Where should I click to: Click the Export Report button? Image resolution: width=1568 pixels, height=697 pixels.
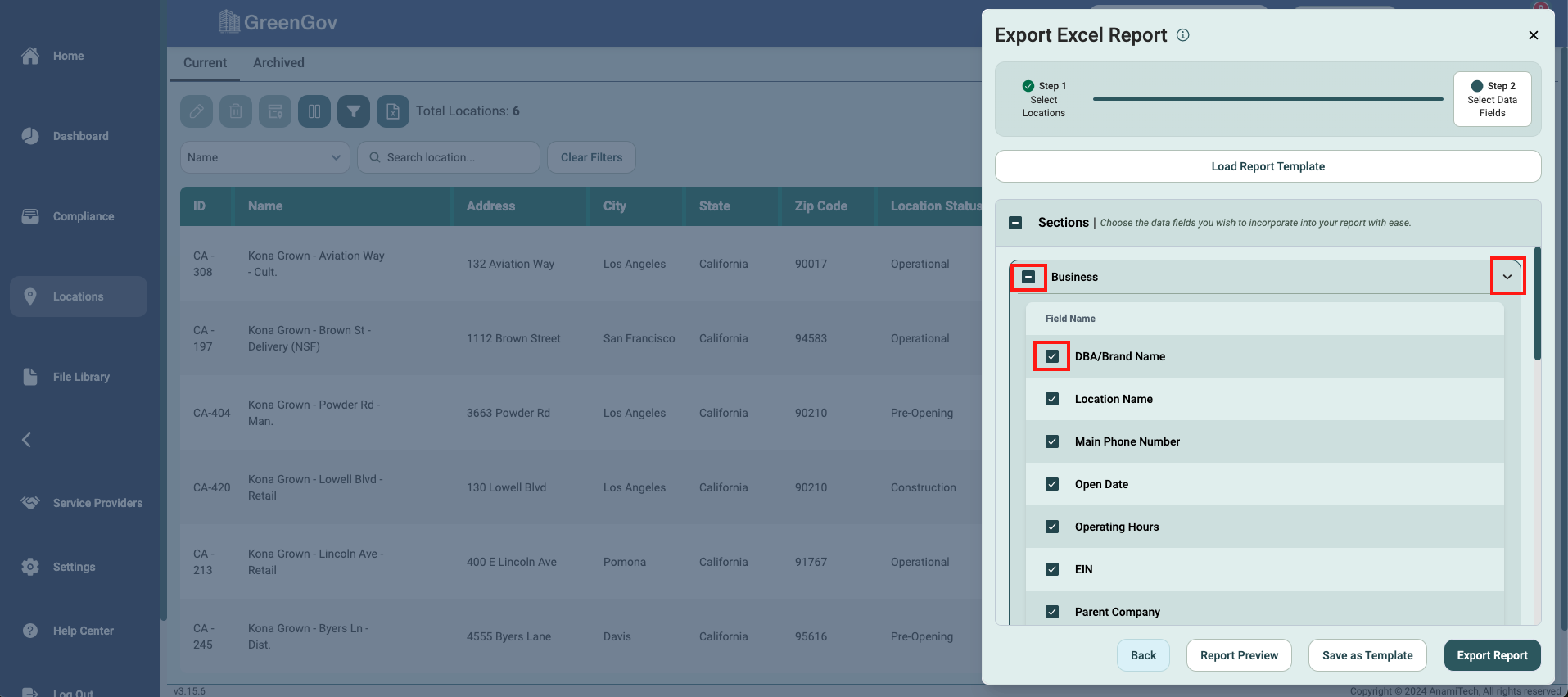click(x=1491, y=655)
